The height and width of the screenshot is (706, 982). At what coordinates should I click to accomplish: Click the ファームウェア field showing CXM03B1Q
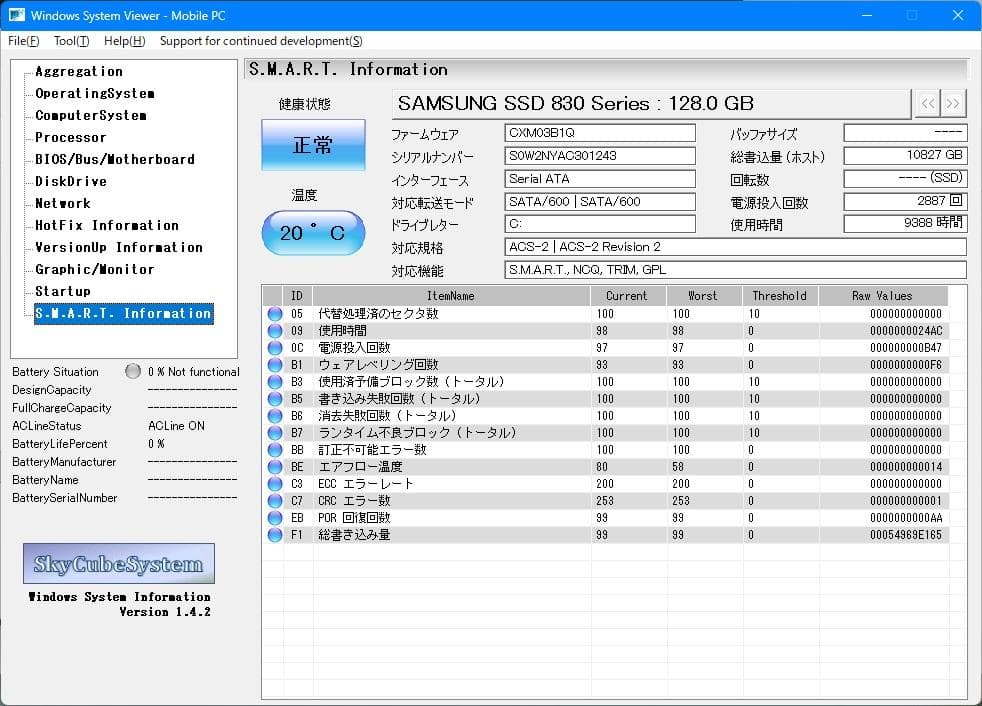point(598,131)
